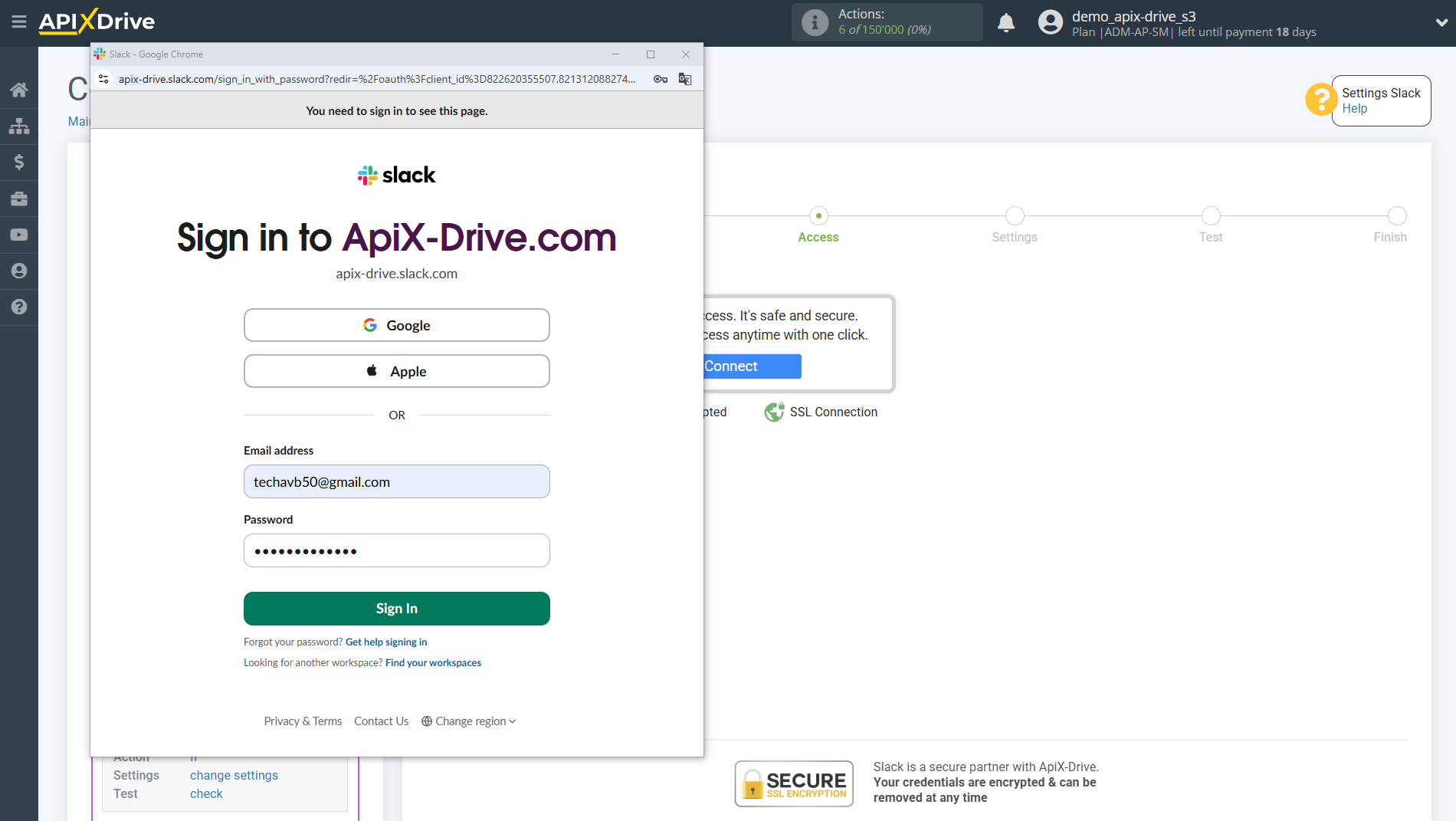1456x821 pixels.
Task: Open the question mark help icon in sidebar
Action: [19, 307]
